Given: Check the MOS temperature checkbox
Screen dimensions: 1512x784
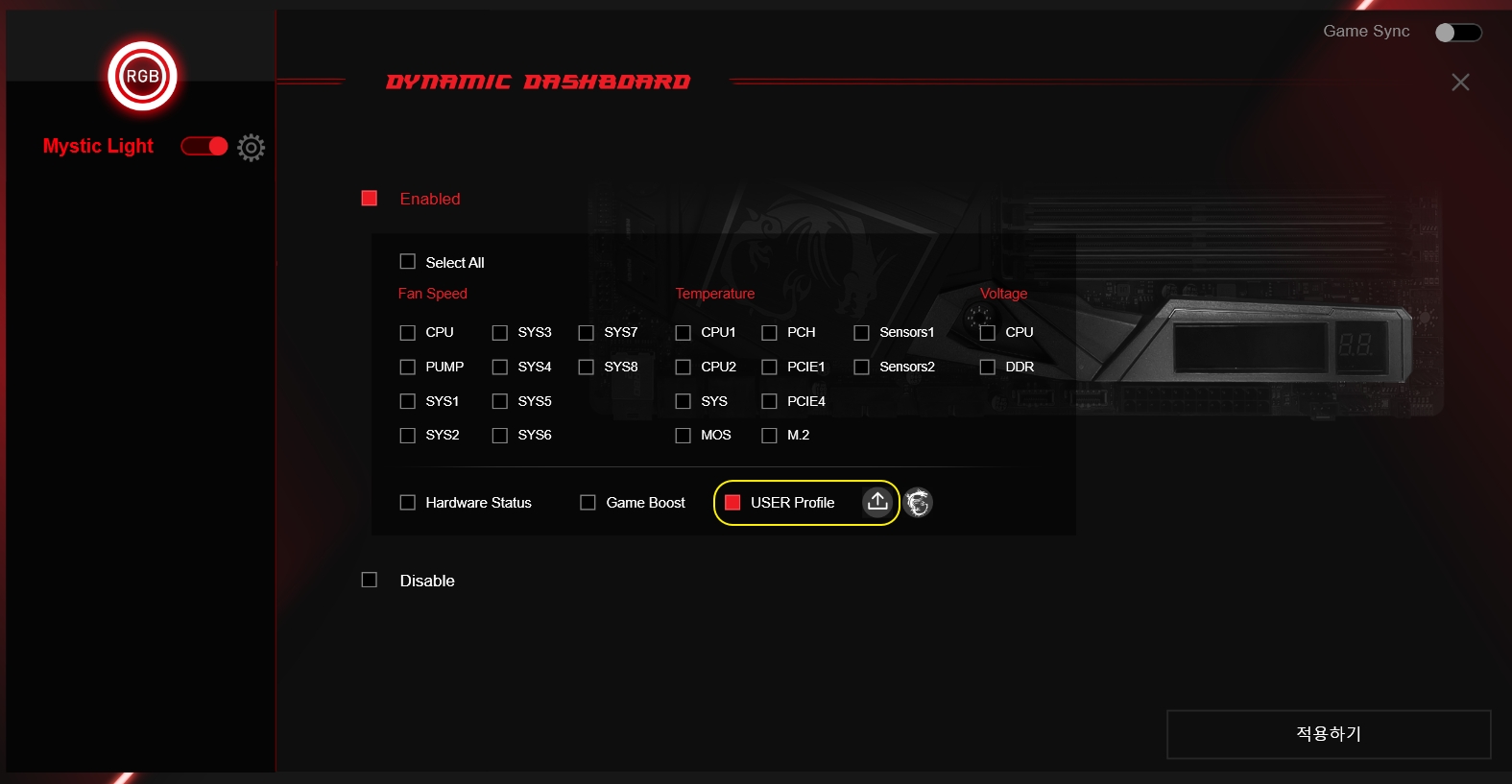Looking at the screenshot, I should [684, 435].
